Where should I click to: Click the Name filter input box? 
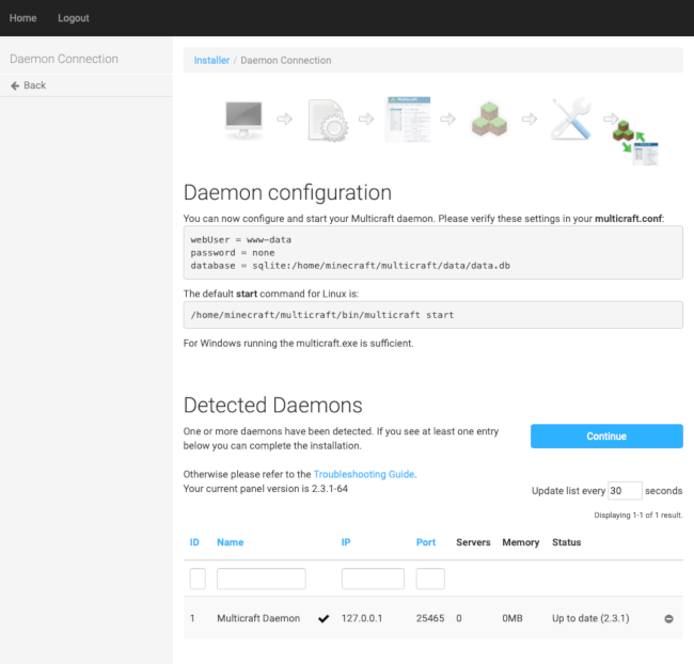261,579
